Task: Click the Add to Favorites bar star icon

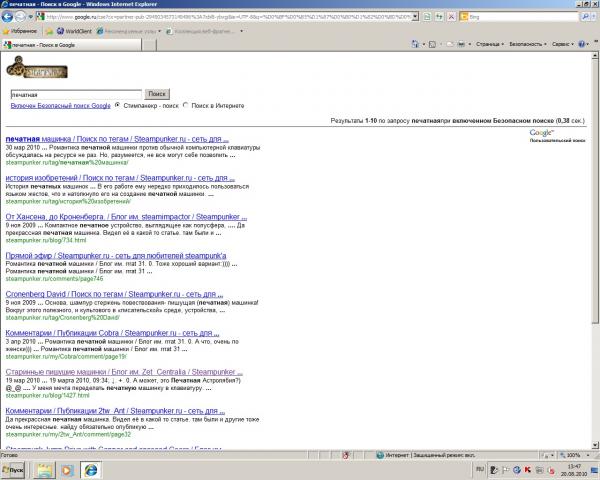Action: pyautogui.click(x=49, y=31)
